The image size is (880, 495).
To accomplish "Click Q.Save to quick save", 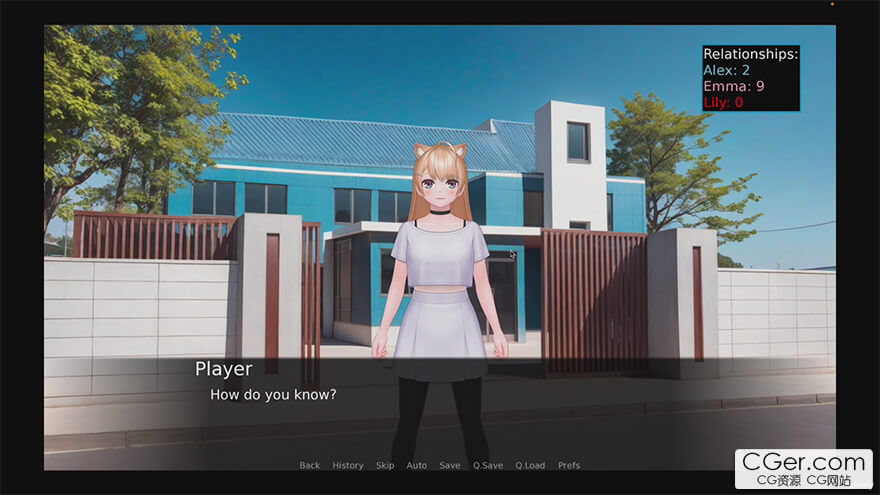I will [488, 465].
